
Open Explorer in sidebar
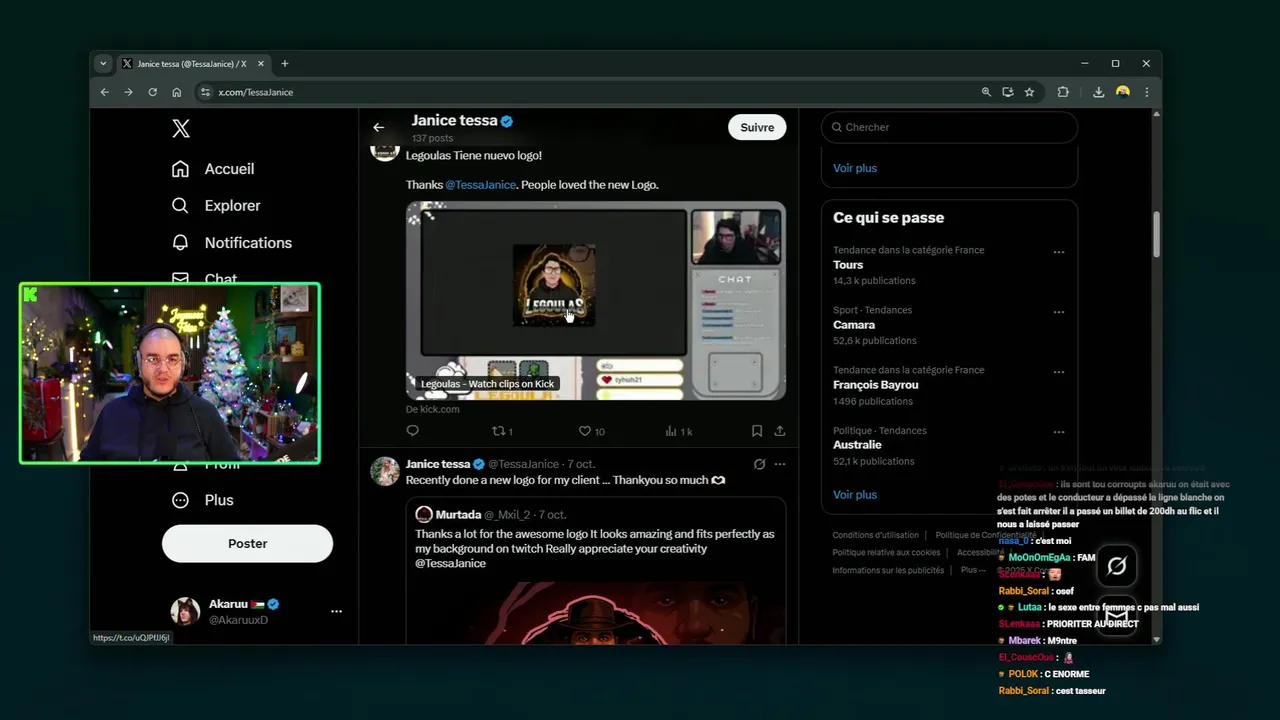click(216, 205)
